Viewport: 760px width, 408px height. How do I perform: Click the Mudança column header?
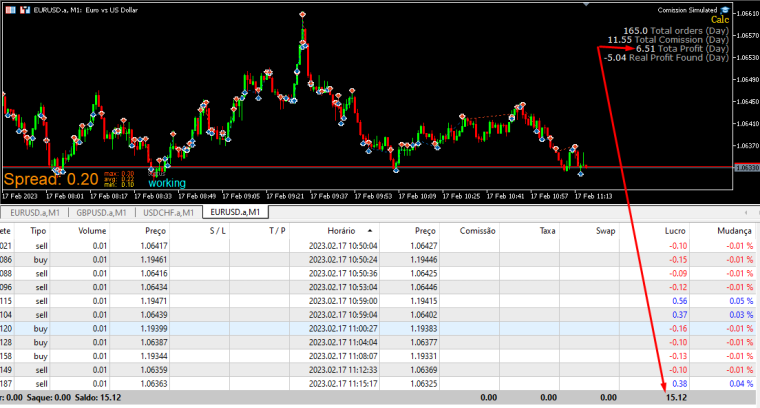734,231
